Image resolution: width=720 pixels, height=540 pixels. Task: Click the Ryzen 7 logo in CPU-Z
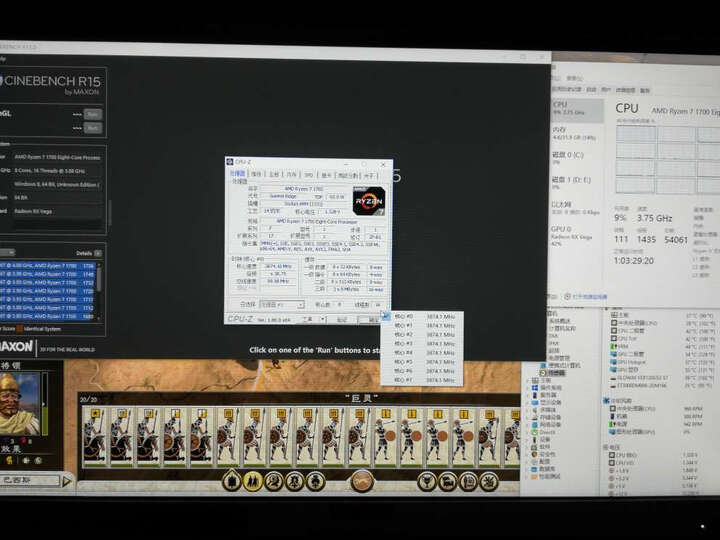coord(369,201)
